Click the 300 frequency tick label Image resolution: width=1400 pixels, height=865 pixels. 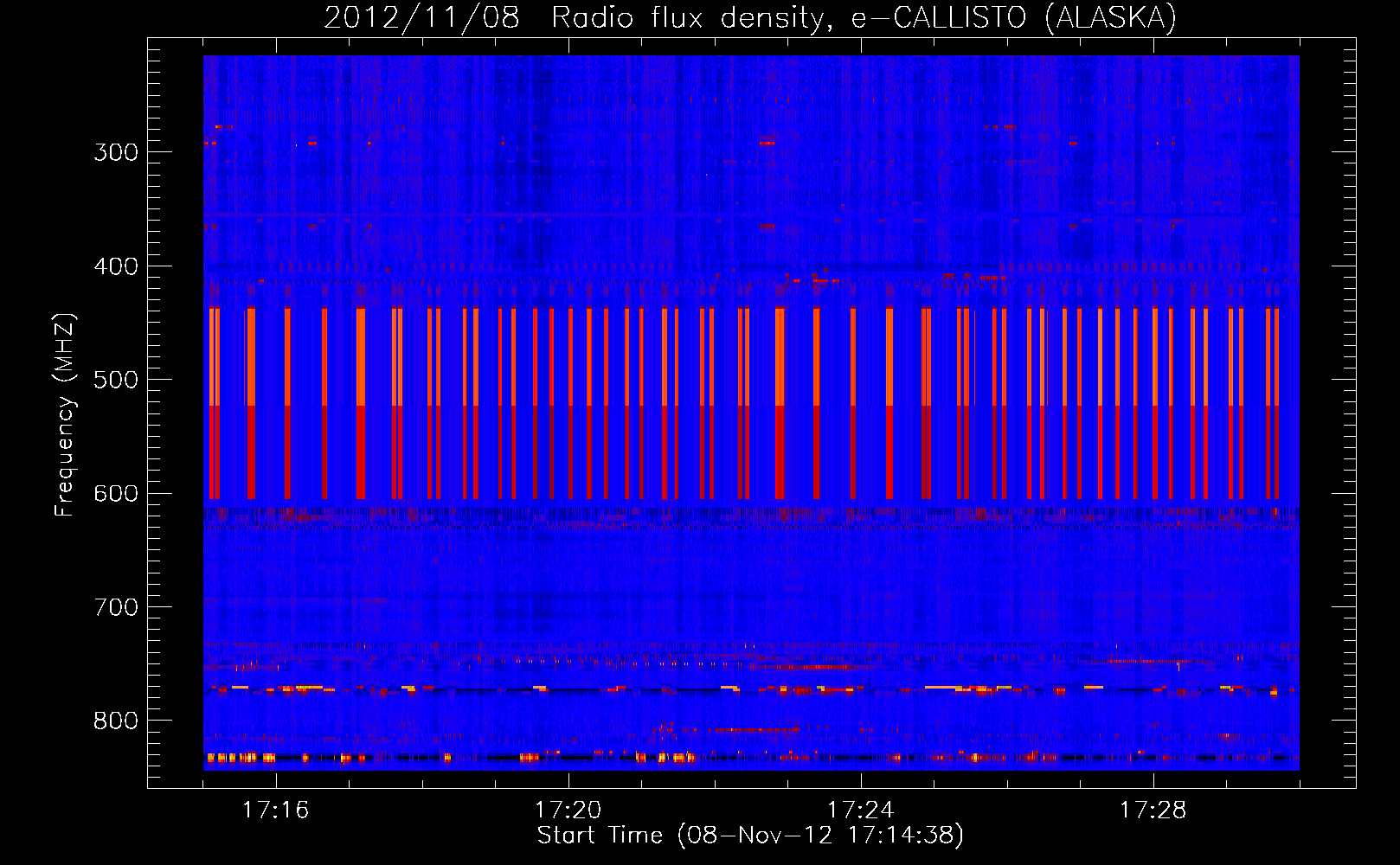pyautogui.click(x=116, y=152)
